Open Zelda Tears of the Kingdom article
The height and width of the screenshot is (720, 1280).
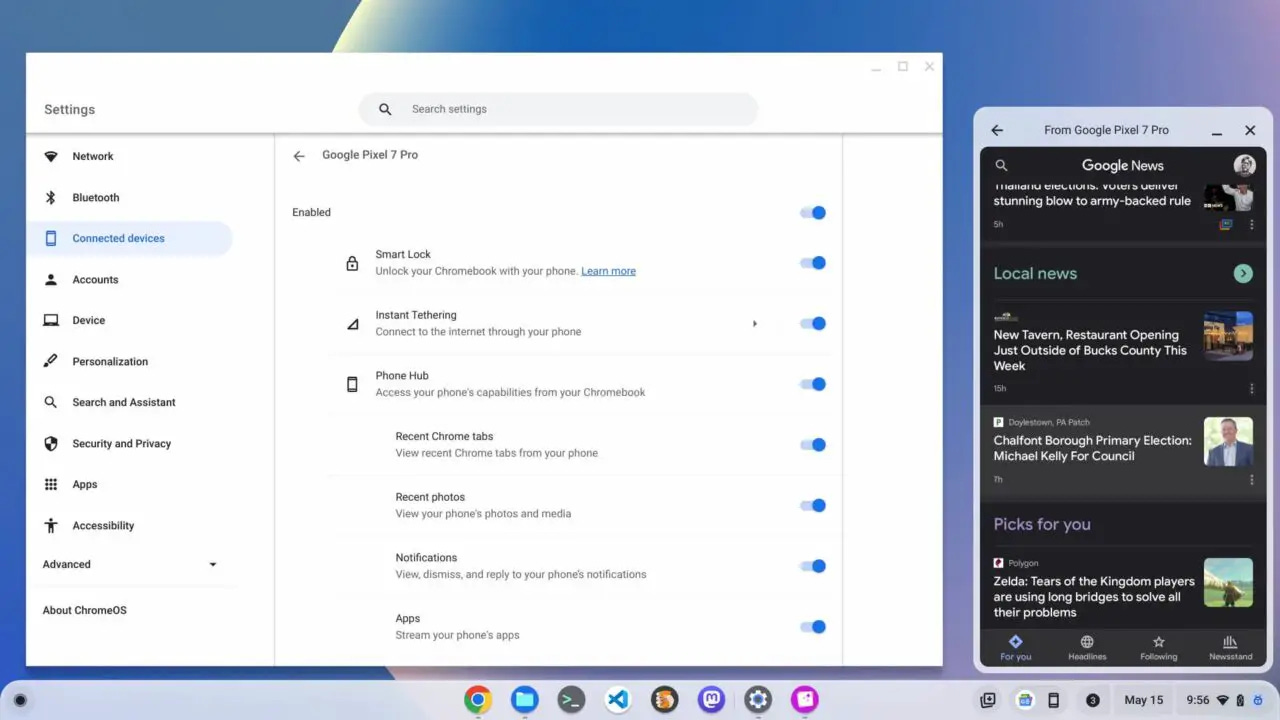point(1094,597)
